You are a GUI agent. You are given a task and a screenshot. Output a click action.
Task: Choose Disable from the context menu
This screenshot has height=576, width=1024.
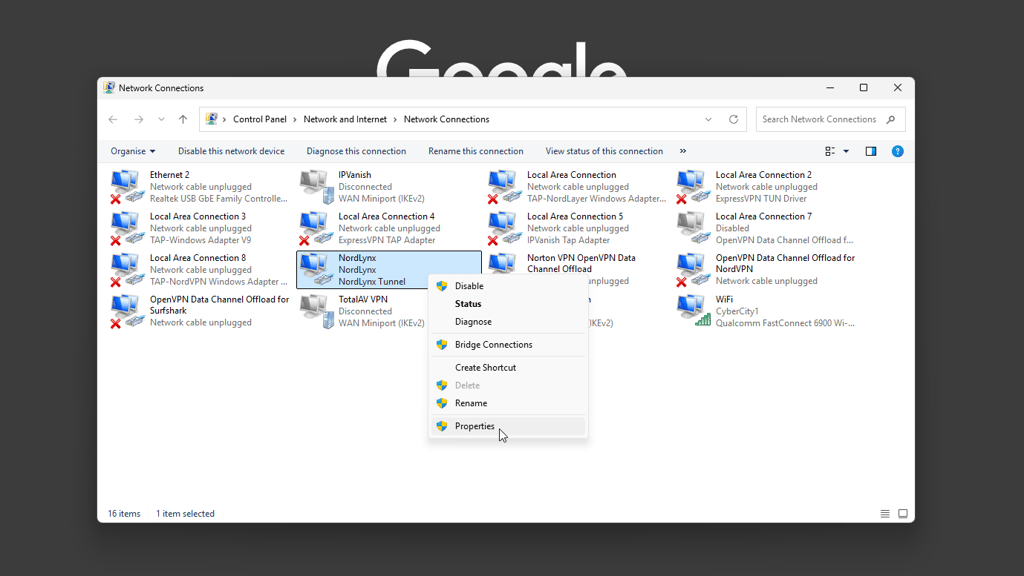508,286
